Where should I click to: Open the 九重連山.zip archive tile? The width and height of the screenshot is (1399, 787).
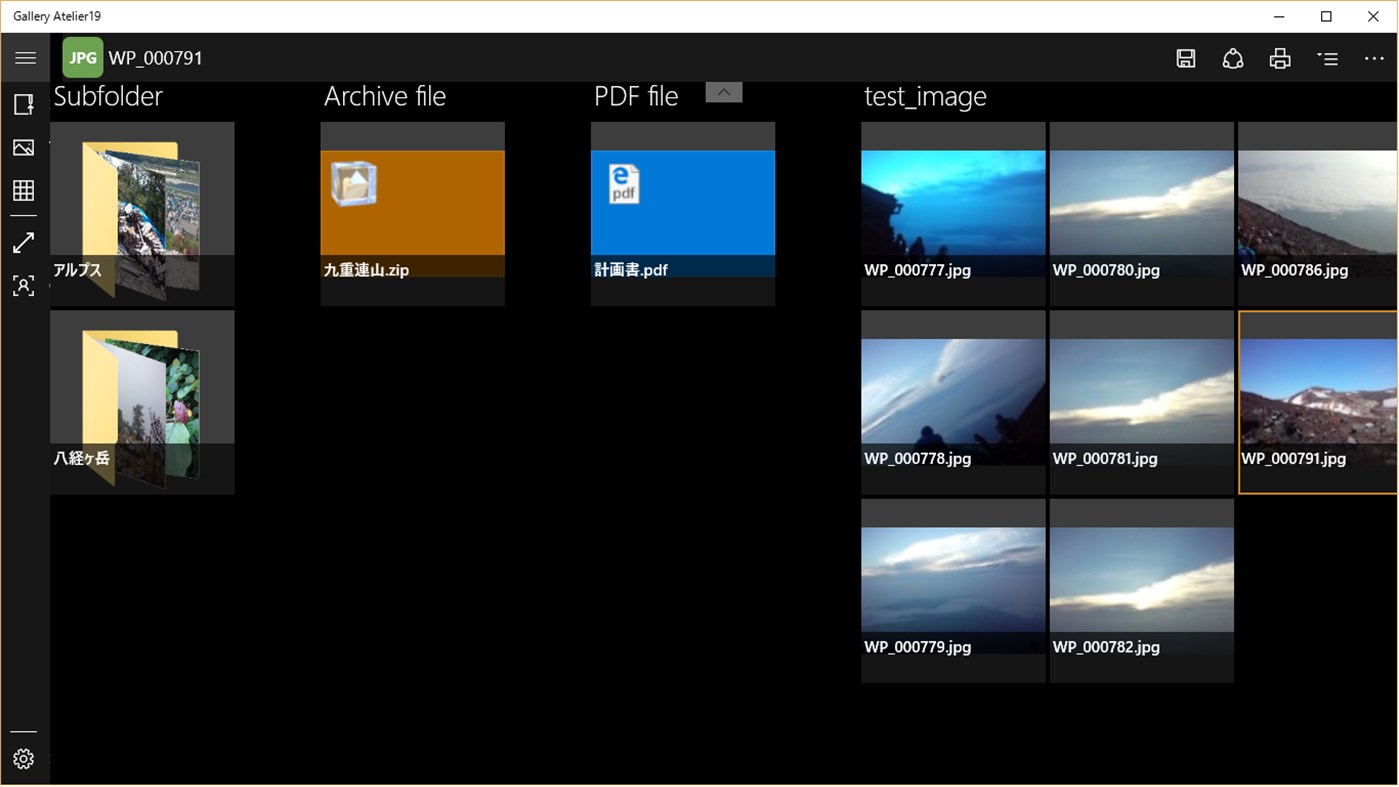[412, 214]
